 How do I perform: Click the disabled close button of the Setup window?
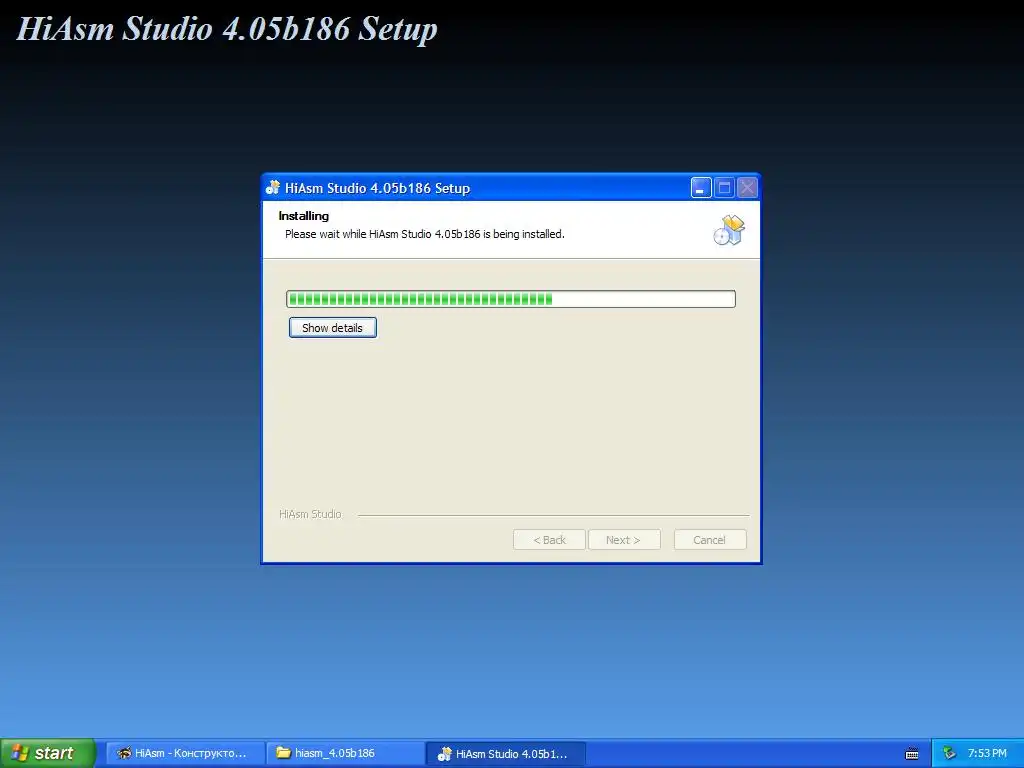[x=747, y=188]
